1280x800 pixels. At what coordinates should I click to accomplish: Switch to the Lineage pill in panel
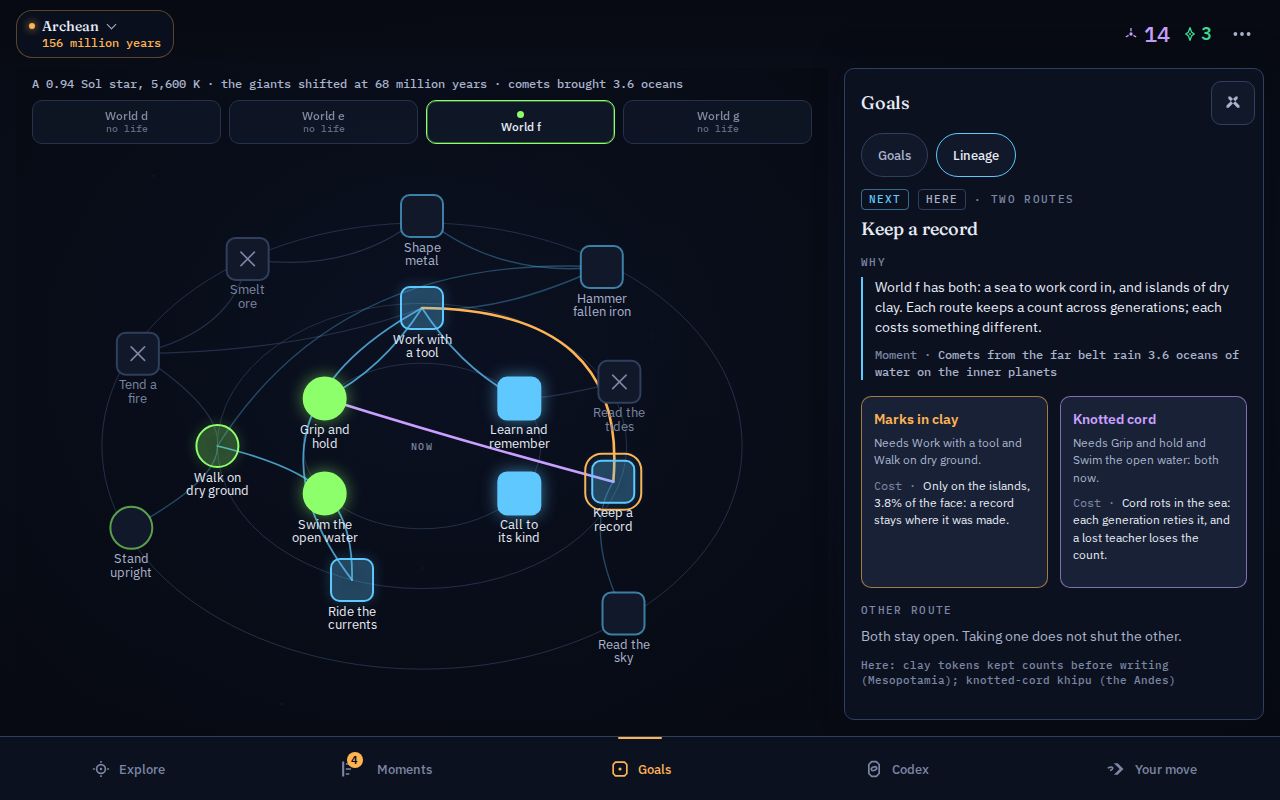pos(976,155)
